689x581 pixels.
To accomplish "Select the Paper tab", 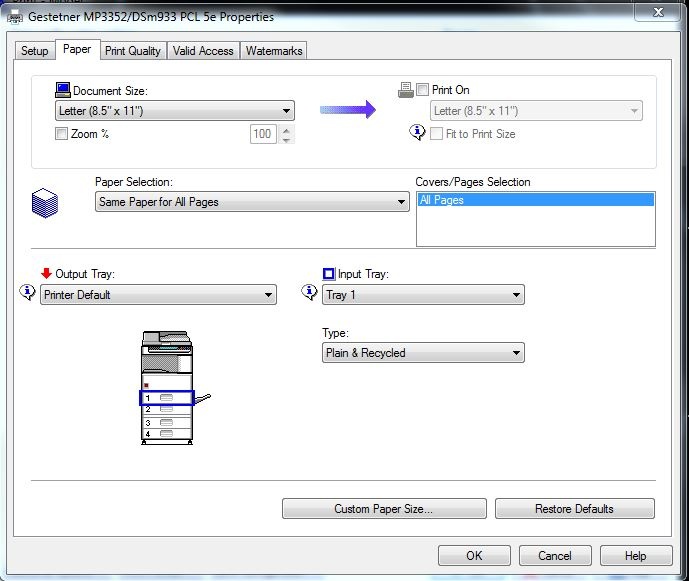I will click(77, 49).
